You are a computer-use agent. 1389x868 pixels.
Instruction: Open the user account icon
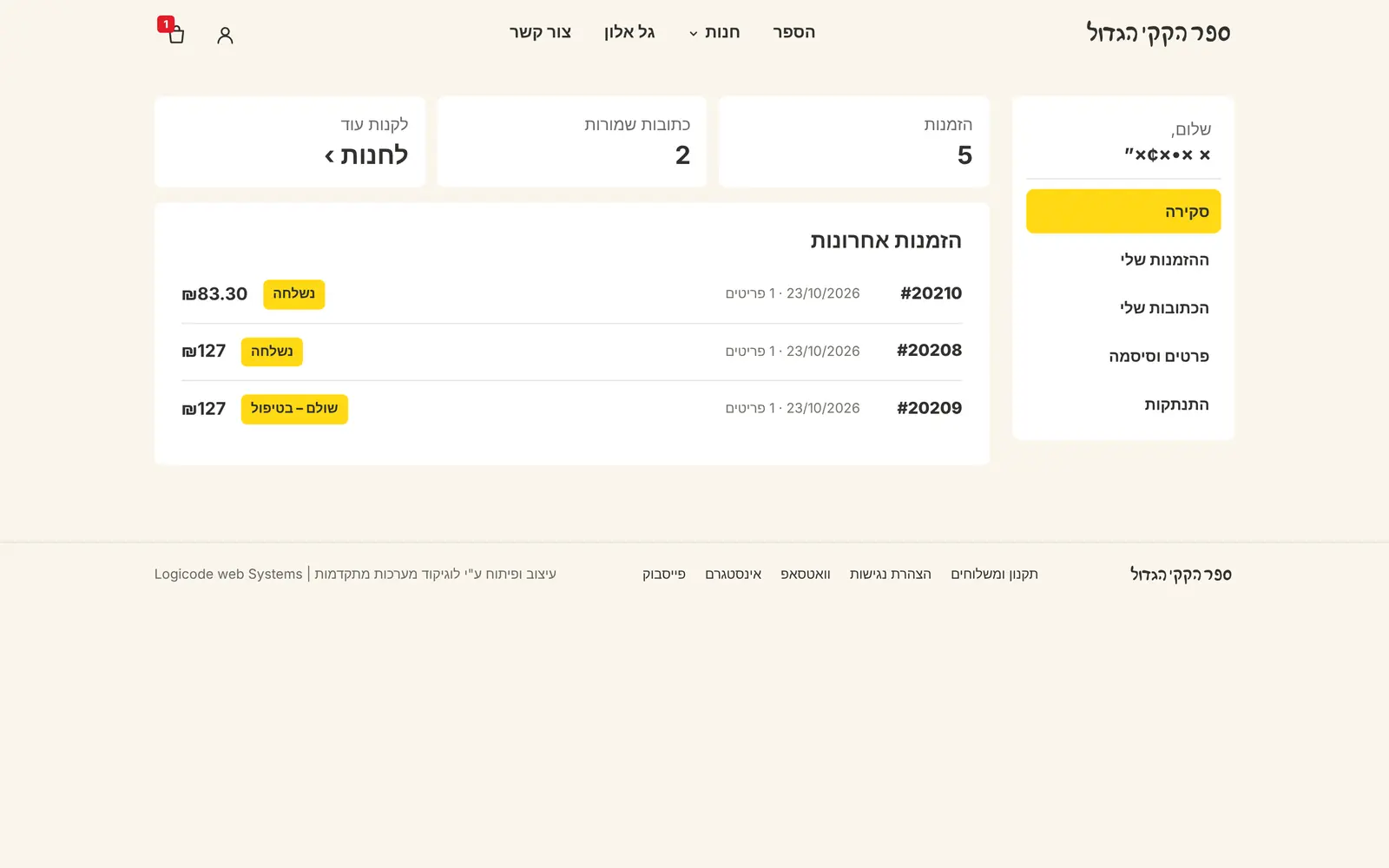[x=225, y=35]
